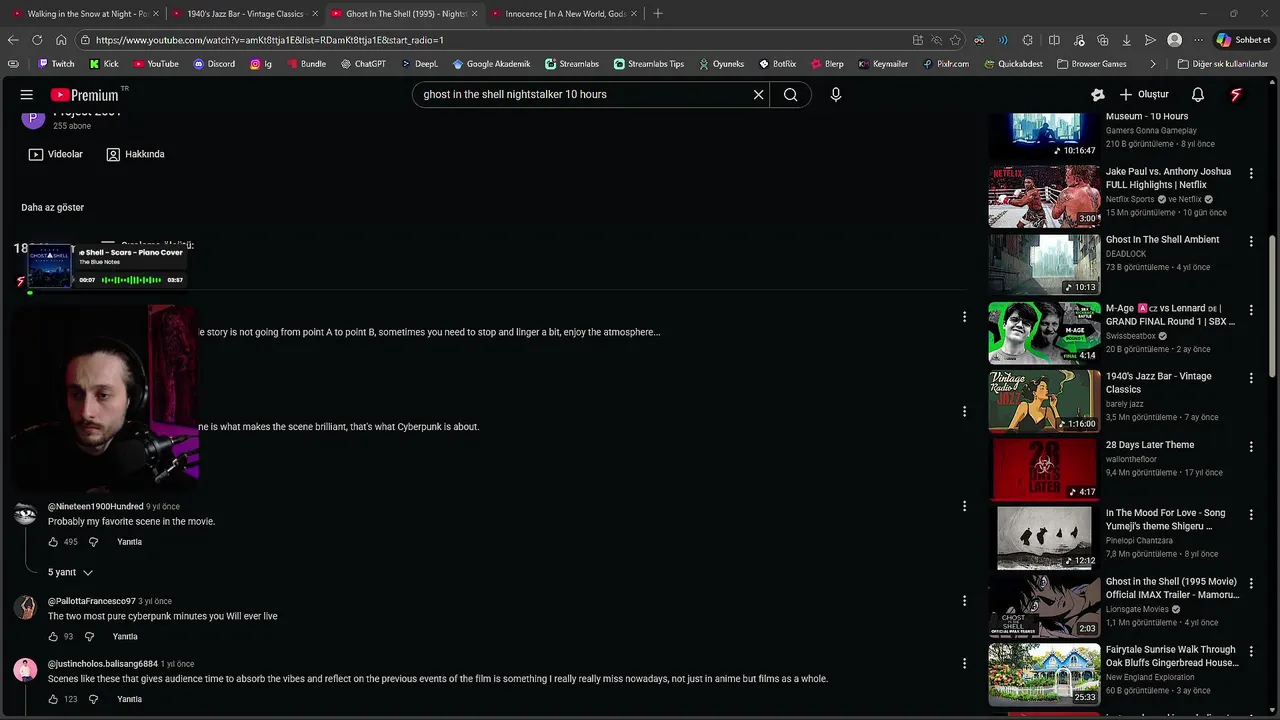The height and width of the screenshot is (720, 1280).
Task: Open browser extensions puzzle icon
Action: [x=1028, y=40]
